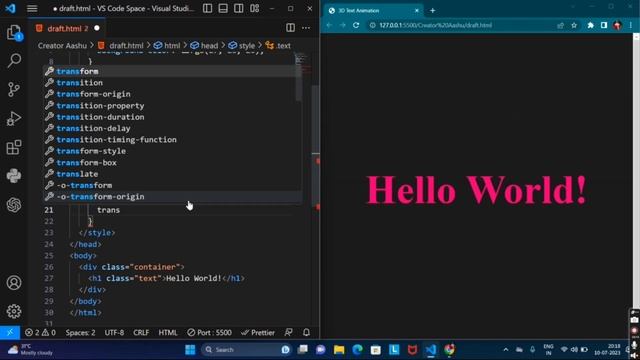Click the Prettier status bar item

(258, 333)
